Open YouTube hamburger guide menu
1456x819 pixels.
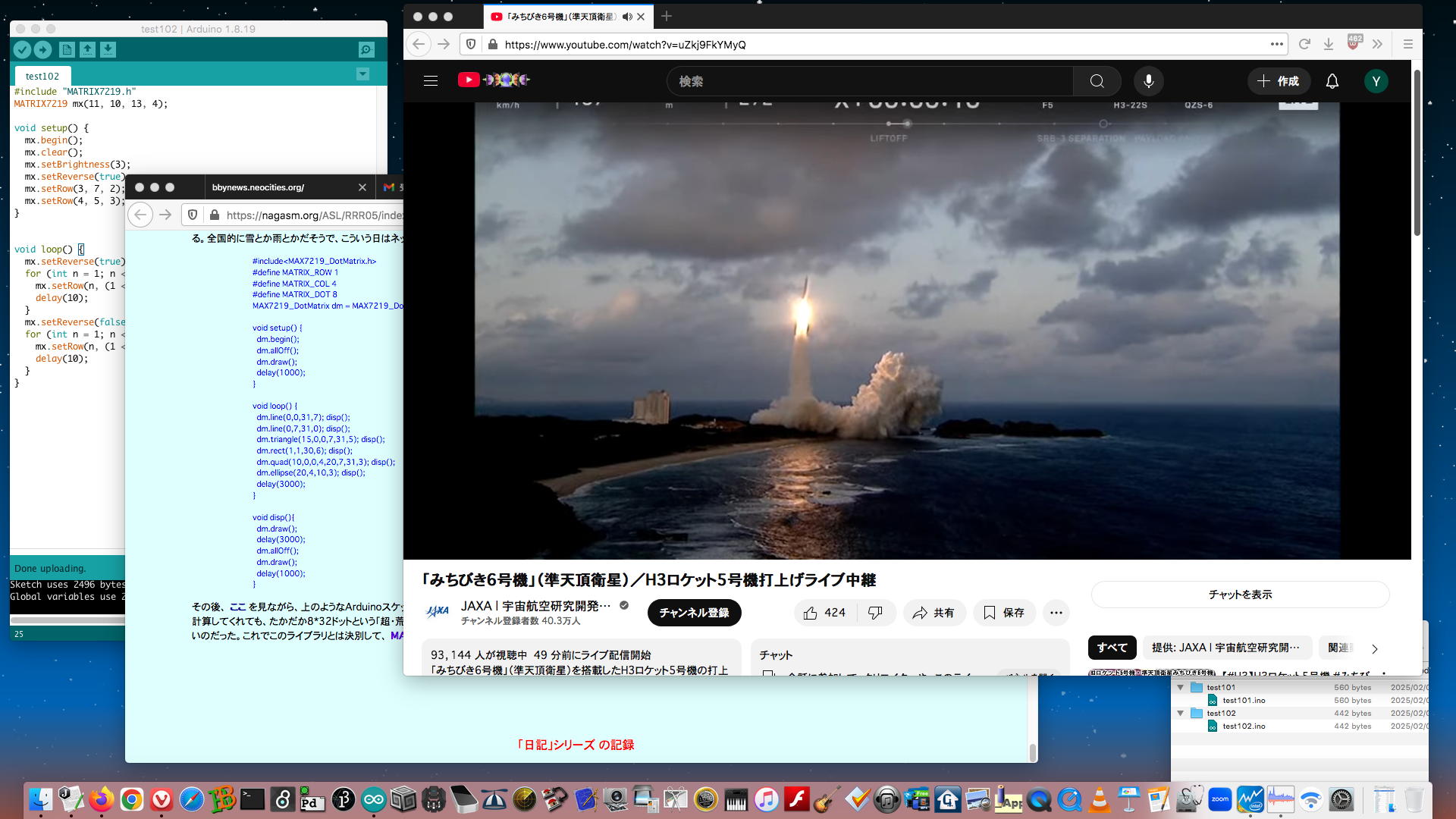pos(431,81)
